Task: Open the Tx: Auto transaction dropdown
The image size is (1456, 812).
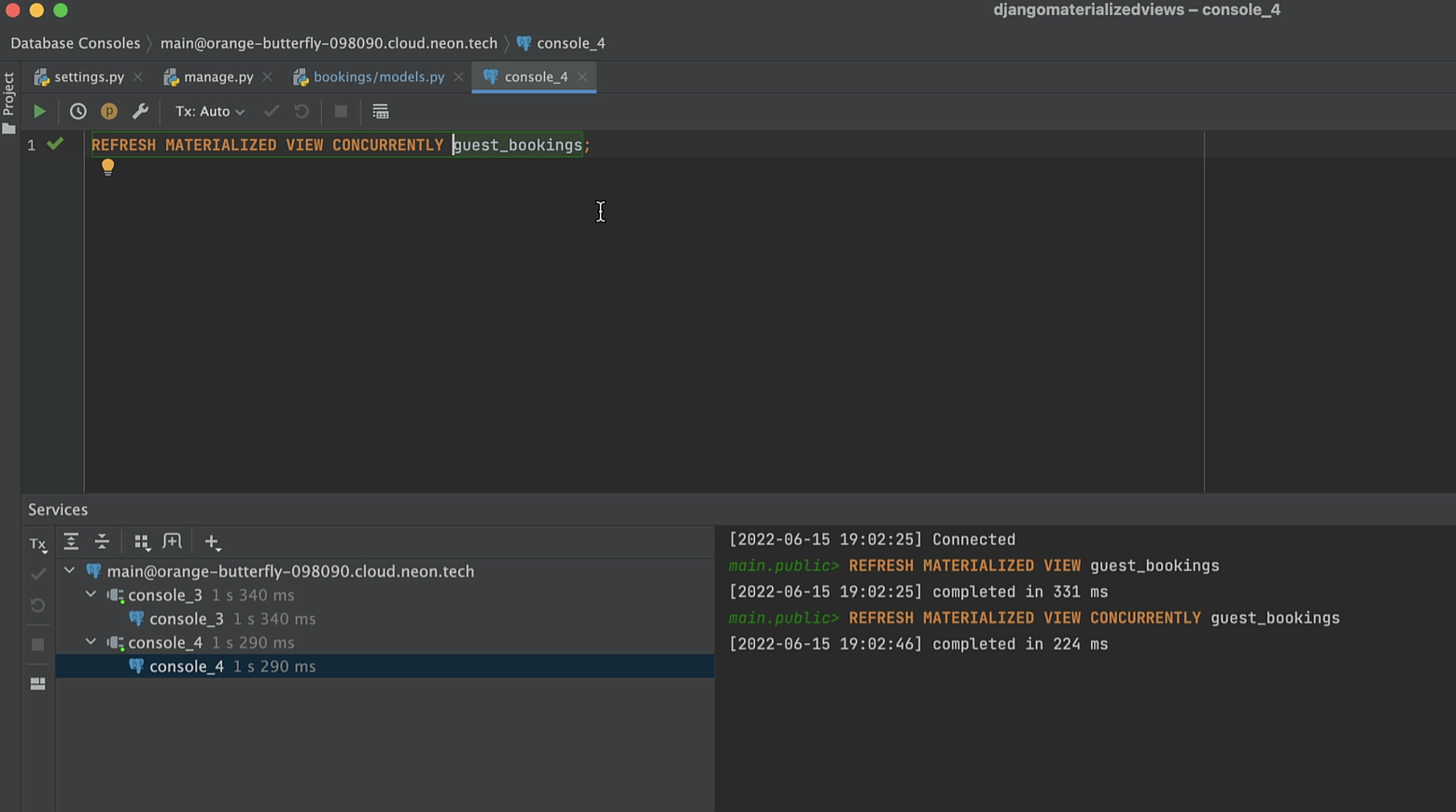Action: [210, 111]
